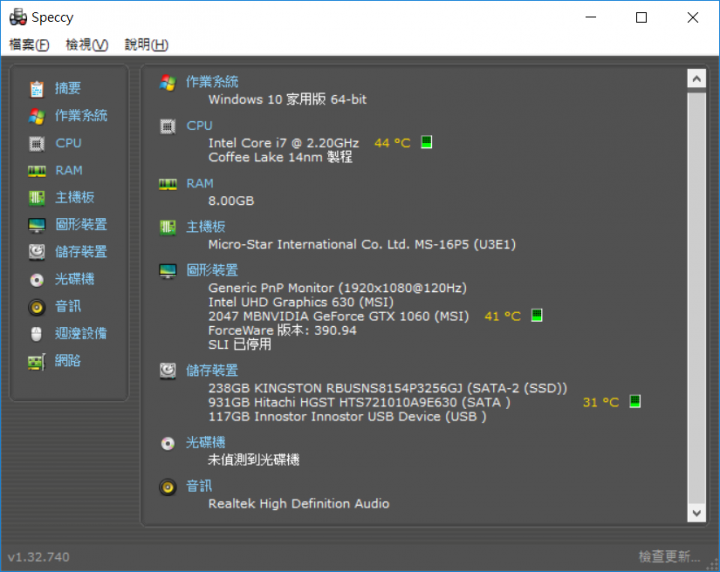Click Intel UHD Graphics 630 (MSI) line

tap(301, 302)
